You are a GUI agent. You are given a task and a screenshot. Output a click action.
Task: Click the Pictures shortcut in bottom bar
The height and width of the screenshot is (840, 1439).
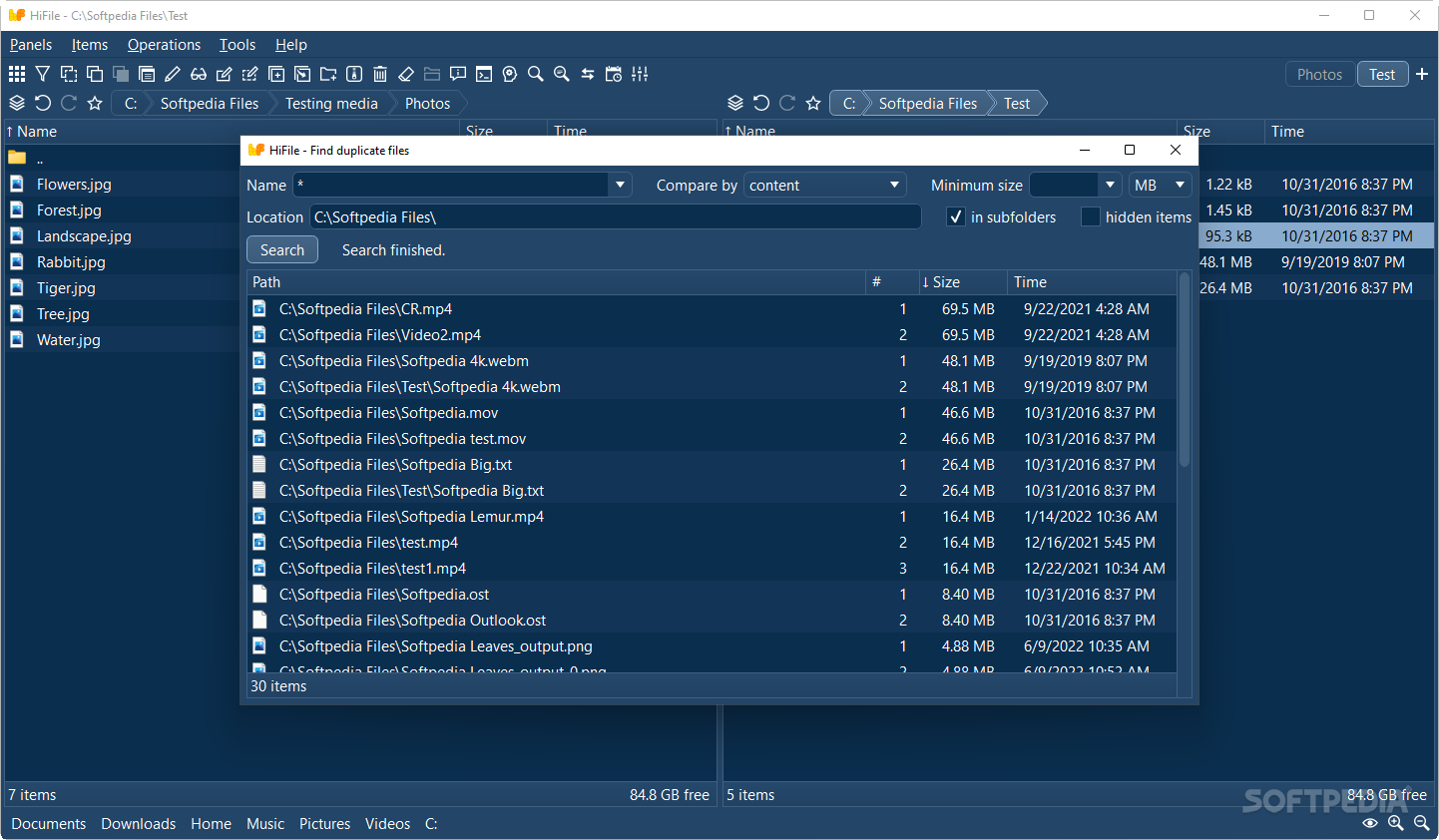325,824
